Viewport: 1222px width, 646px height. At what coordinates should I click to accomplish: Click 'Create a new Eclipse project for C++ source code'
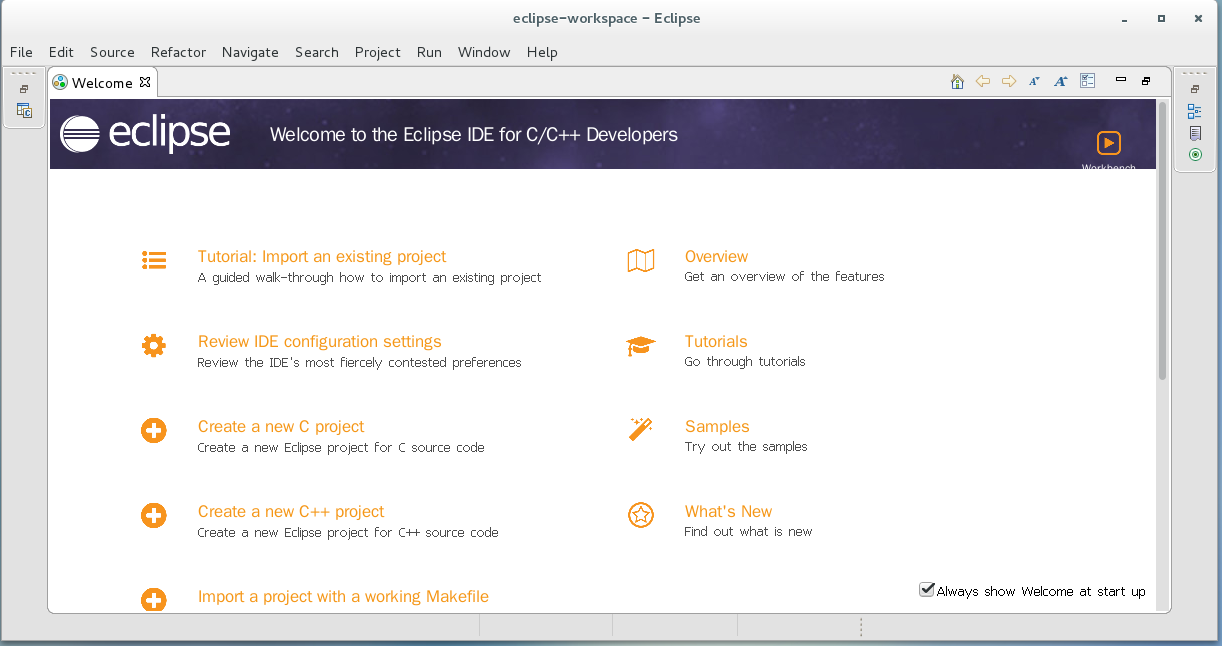tap(348, 533)
